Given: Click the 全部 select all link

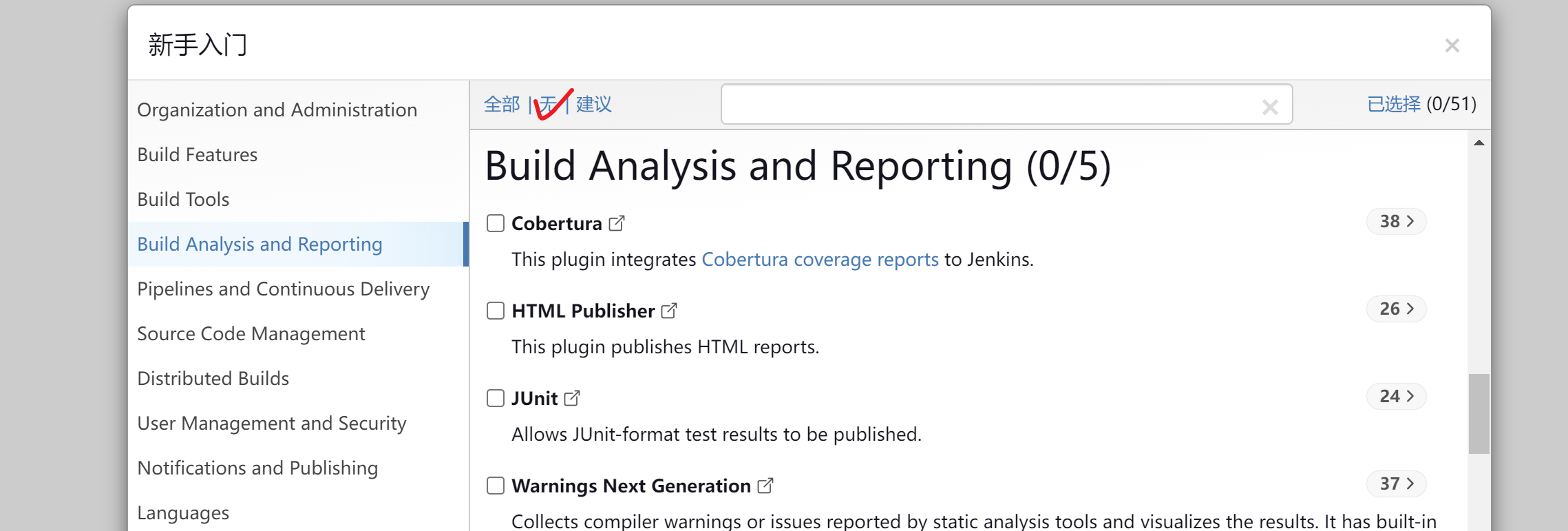Looking at the screenshot, I should [502, 104].
